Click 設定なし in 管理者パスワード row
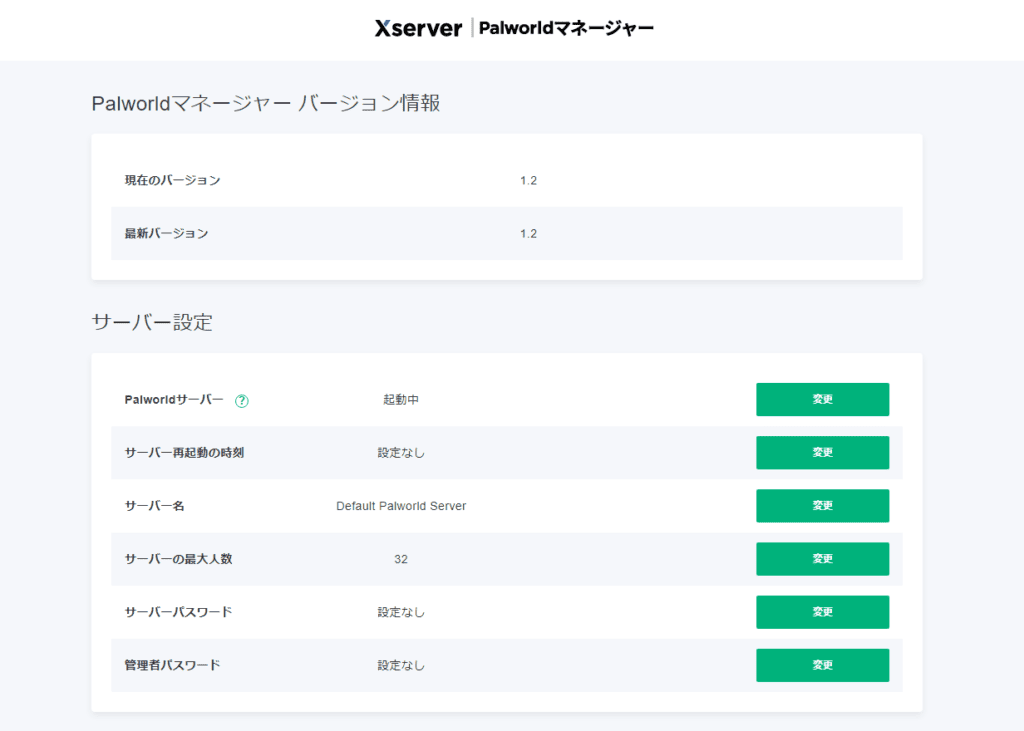The height and width of the screenshot is (731, 1024). [401, 665]
